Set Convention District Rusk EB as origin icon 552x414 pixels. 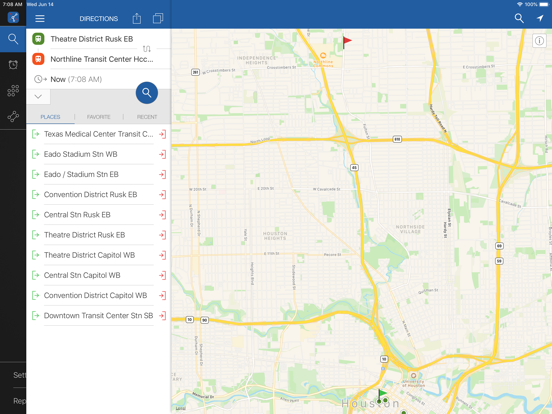coord(36,194)
